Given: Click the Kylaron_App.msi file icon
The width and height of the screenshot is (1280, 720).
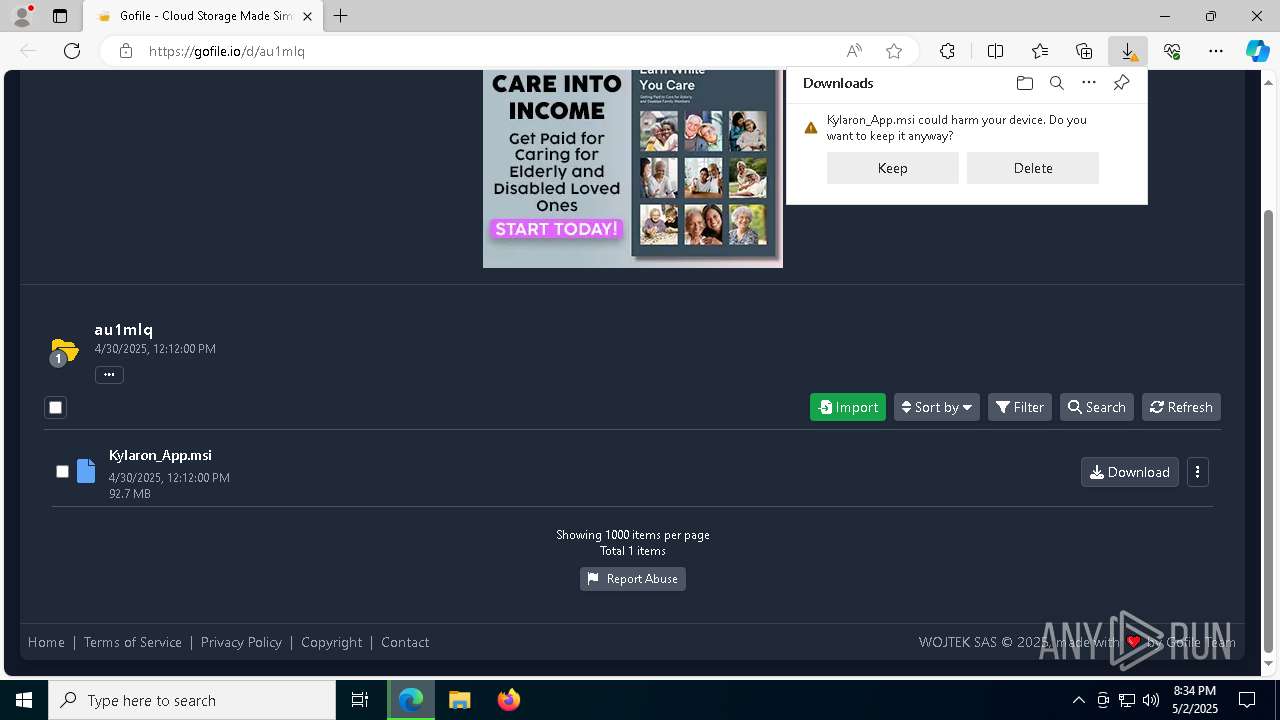Looking at the screenshot, I should pos(86,471).
